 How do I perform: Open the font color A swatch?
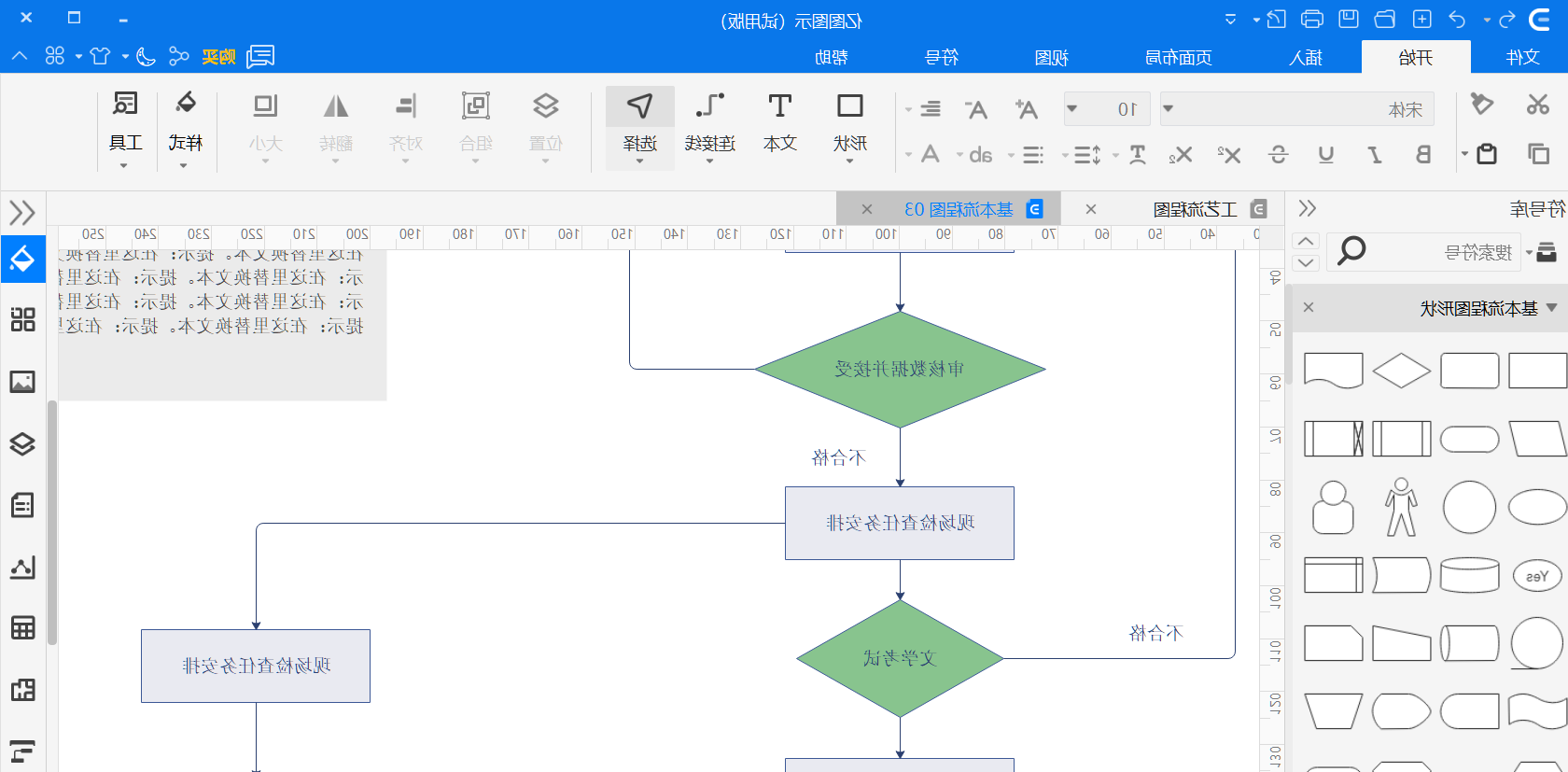(x=930, y=154)
